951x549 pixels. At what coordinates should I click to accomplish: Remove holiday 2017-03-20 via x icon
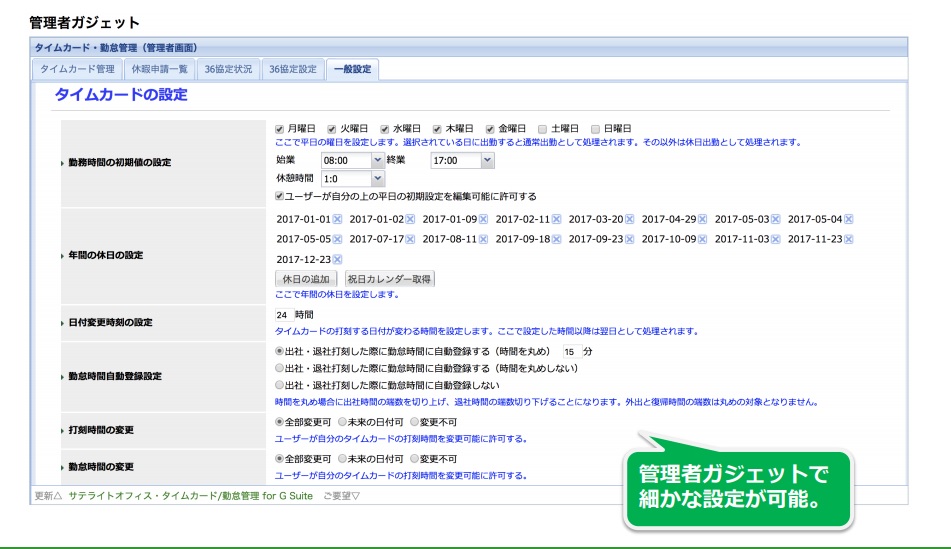630,219
